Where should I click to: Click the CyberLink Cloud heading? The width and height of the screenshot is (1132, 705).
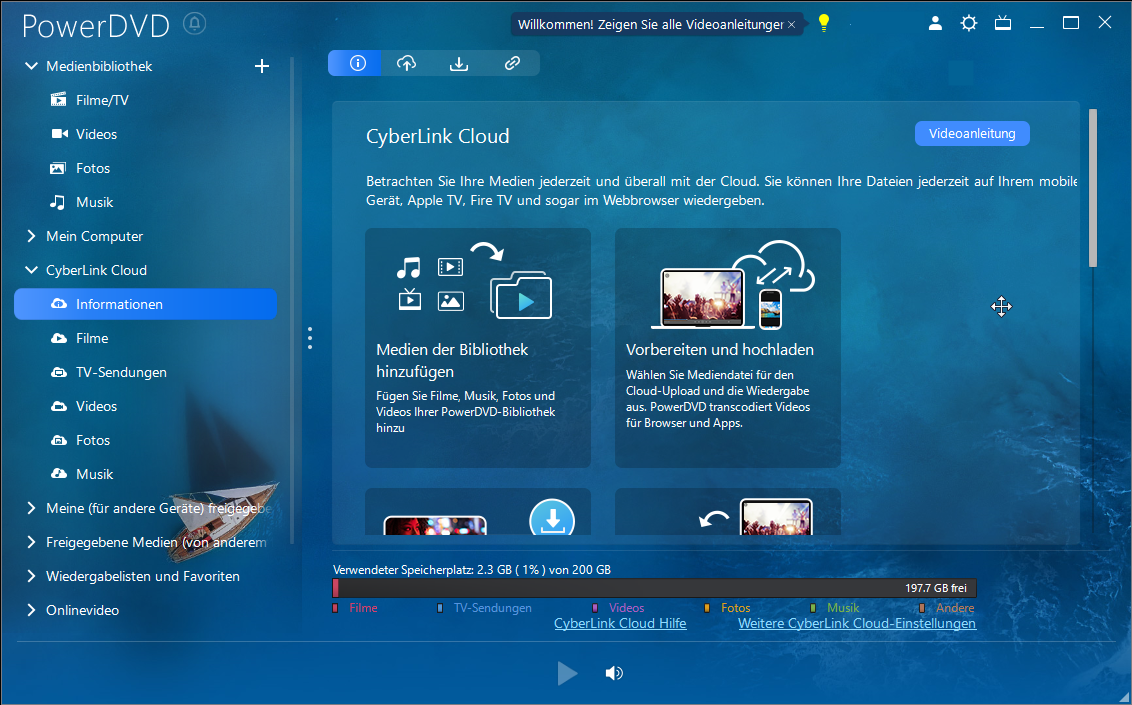tap(437, 136)
